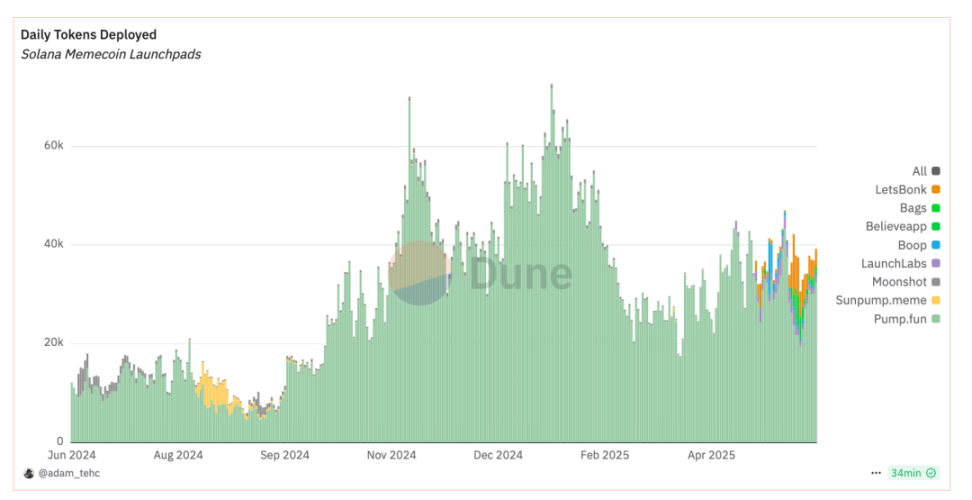This screenshot has height=500, width=972.
Task: Toggle the LetsBonk series legend label
Action: click(901, 190)
